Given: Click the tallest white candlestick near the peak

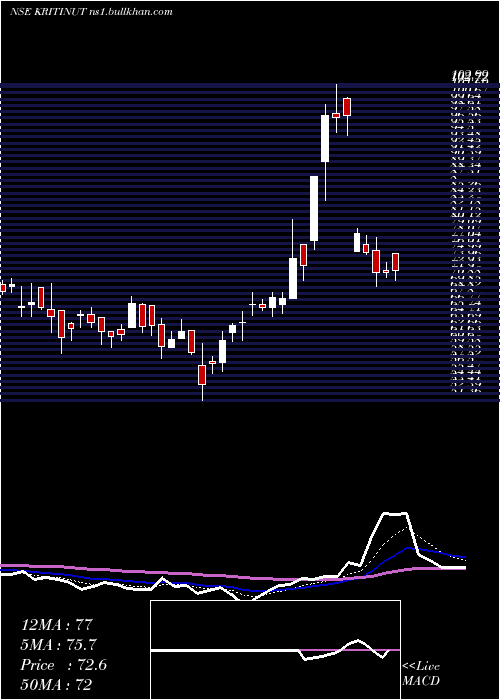Looking at the screenshot, I should tap(325, 138).
